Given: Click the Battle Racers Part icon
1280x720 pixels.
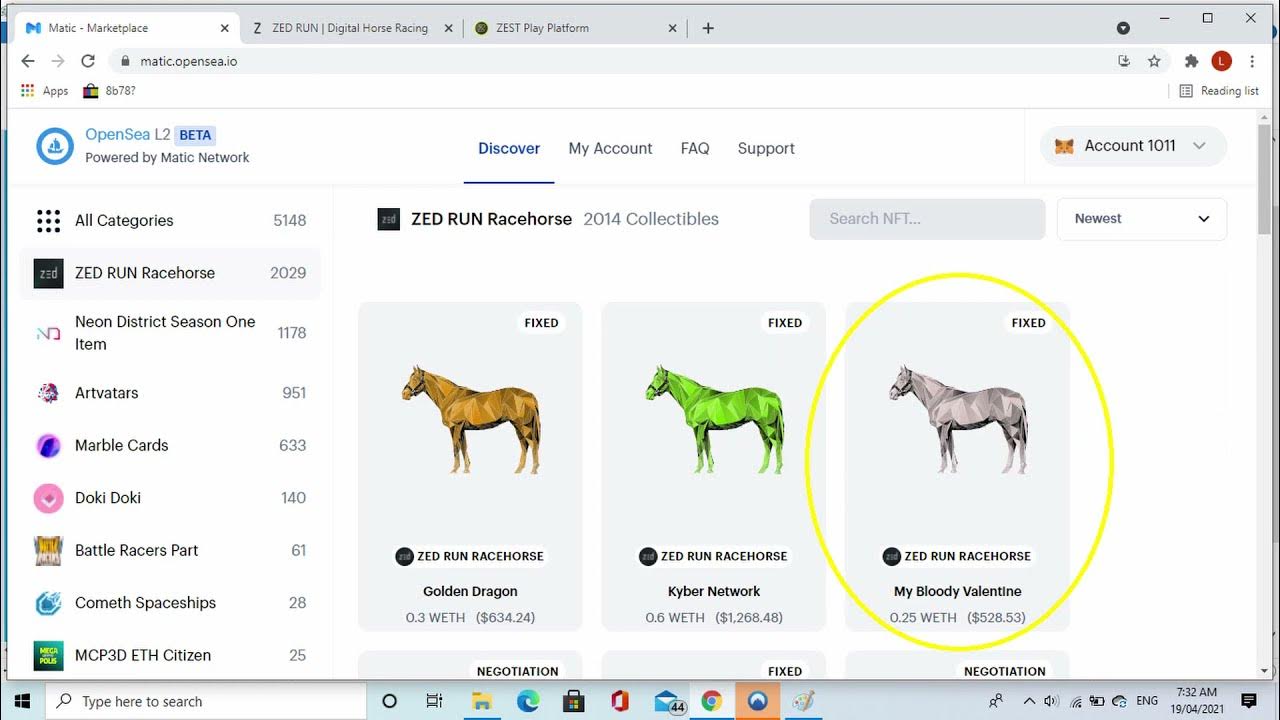Looking at the screenshot, I should click(48, 550).
